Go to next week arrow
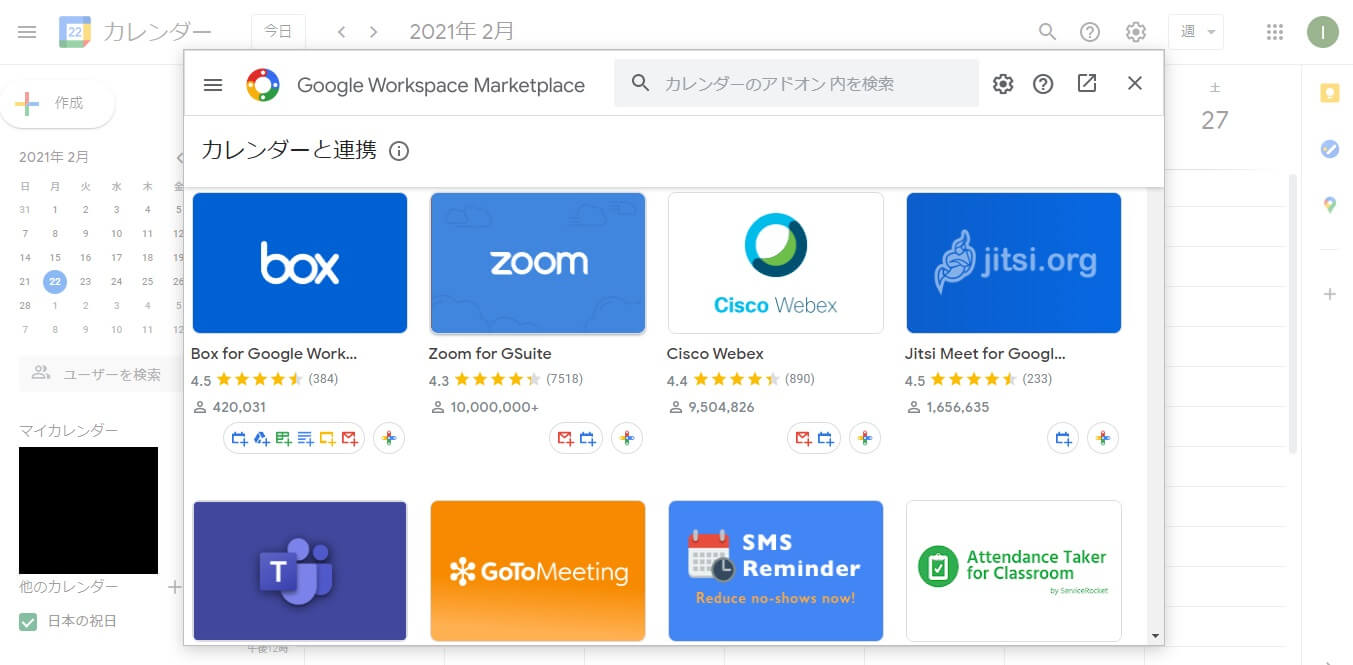 pyautogui.click(x=374, y=32)
